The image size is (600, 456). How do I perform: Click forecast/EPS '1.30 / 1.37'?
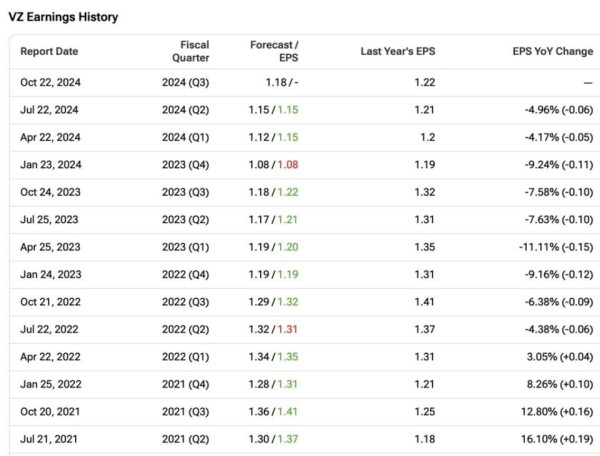(x=274, y=439)
